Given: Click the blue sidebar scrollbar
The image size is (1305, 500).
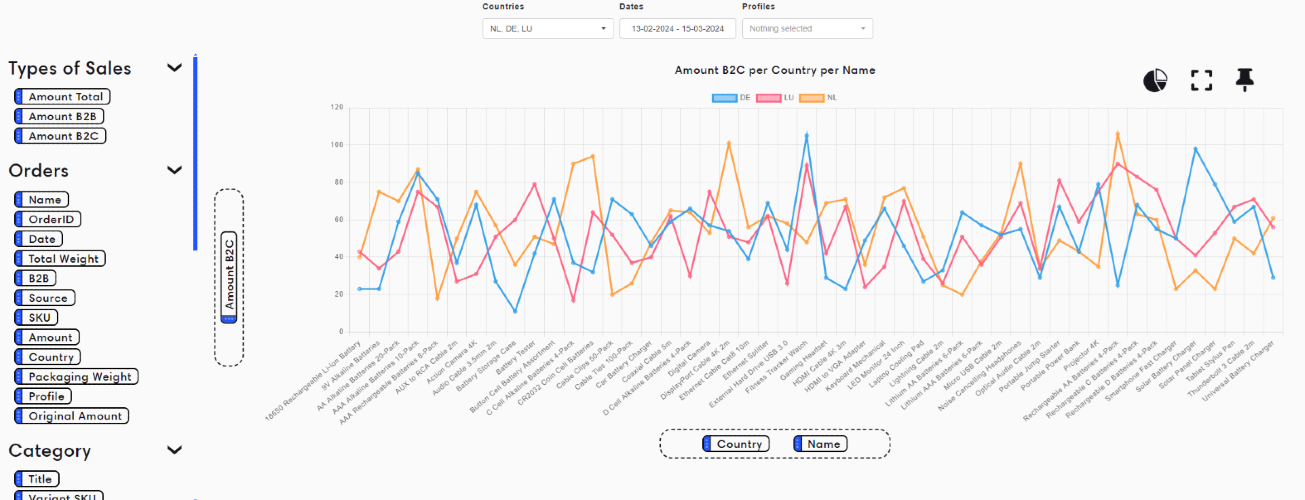Looking at the screenshot, I should [x=195, y=153].
